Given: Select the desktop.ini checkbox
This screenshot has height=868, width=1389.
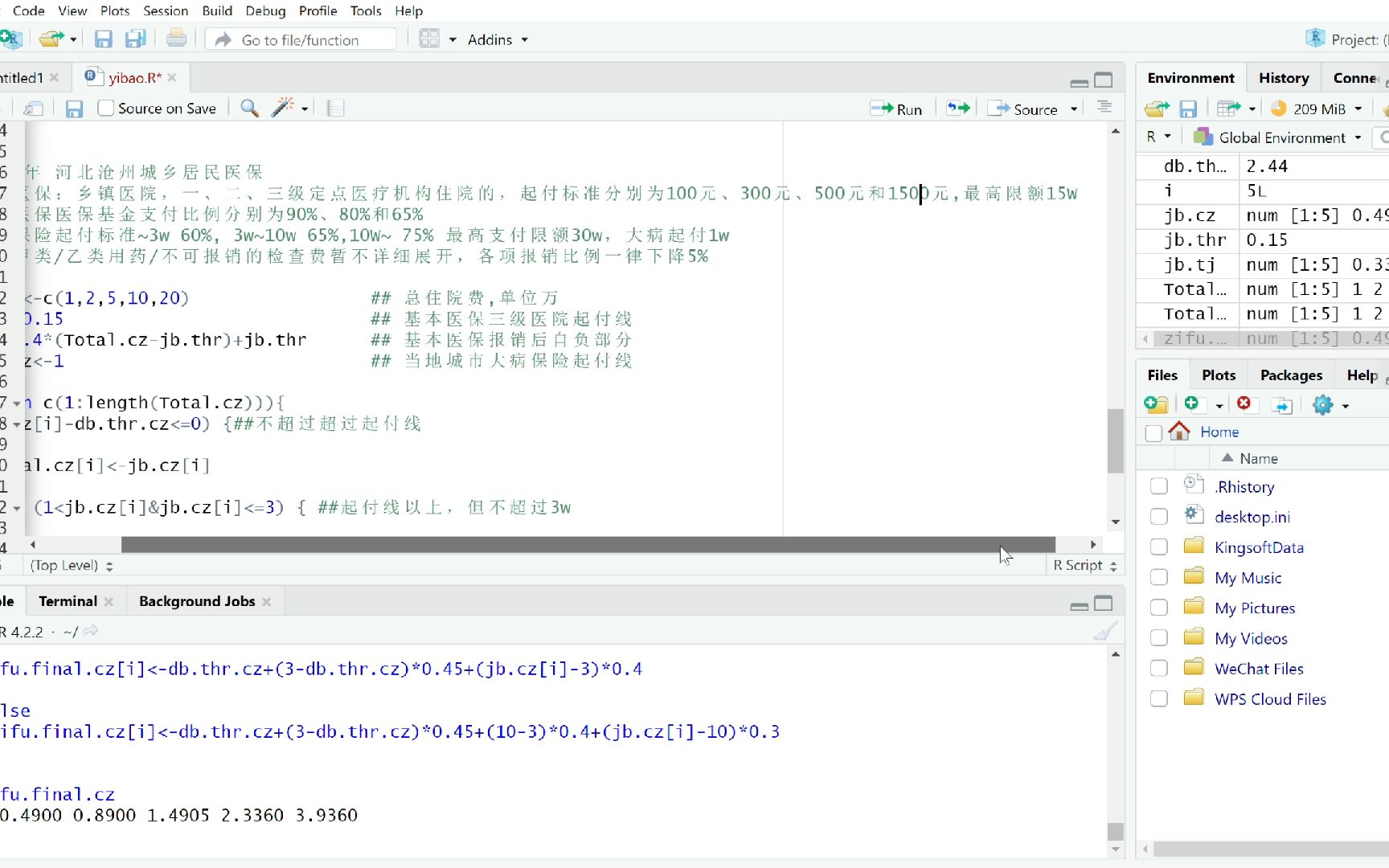Looking at the screenshot, I should tap(1158, 516).
